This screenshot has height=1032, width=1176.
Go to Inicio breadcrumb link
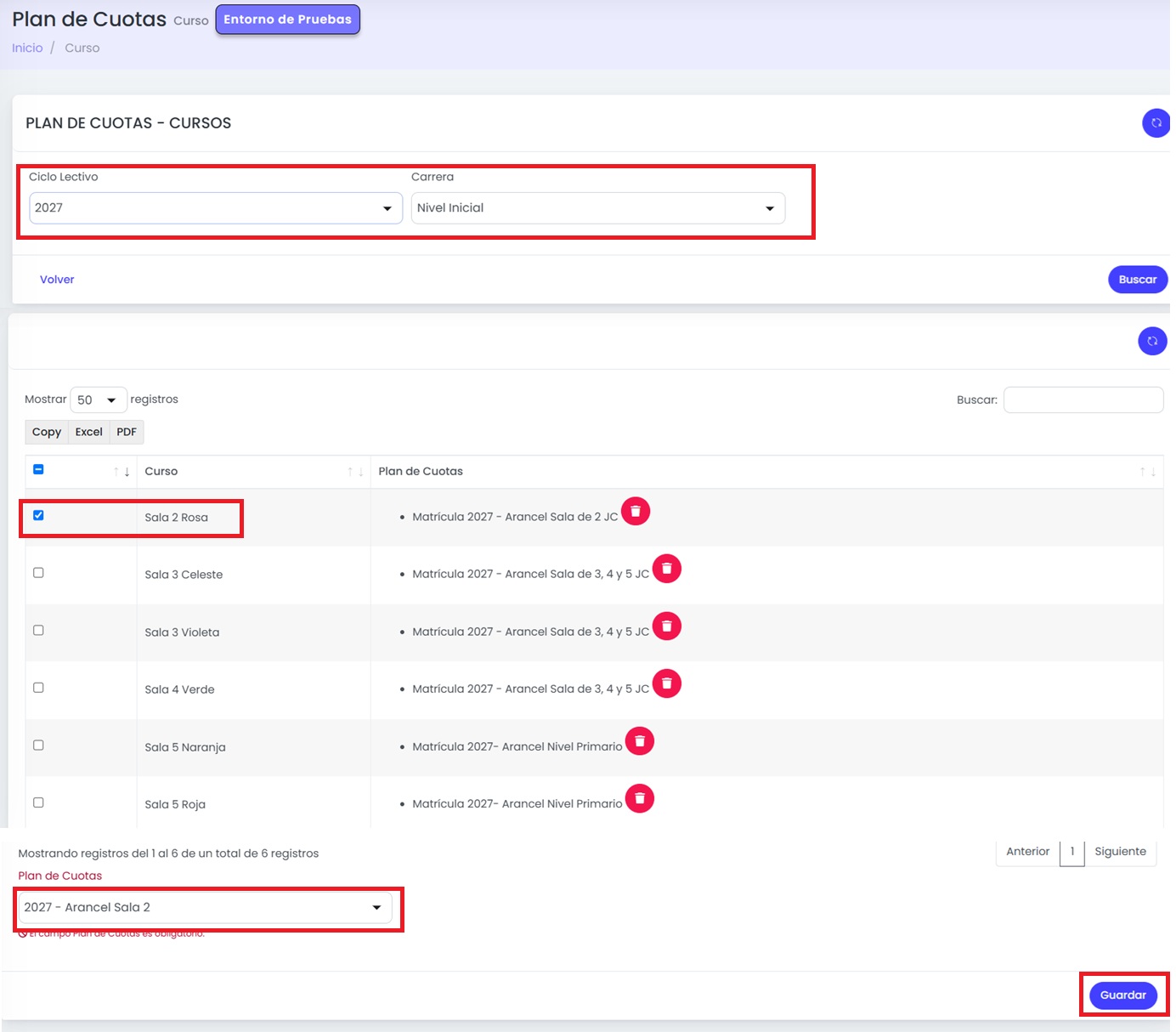coord(27,48)
